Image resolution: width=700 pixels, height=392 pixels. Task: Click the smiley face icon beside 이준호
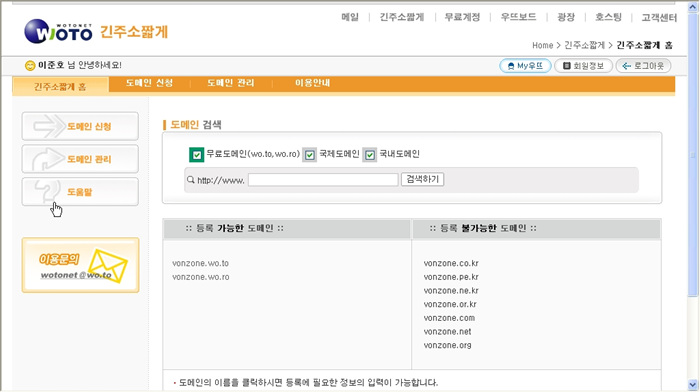click(30, 66)
